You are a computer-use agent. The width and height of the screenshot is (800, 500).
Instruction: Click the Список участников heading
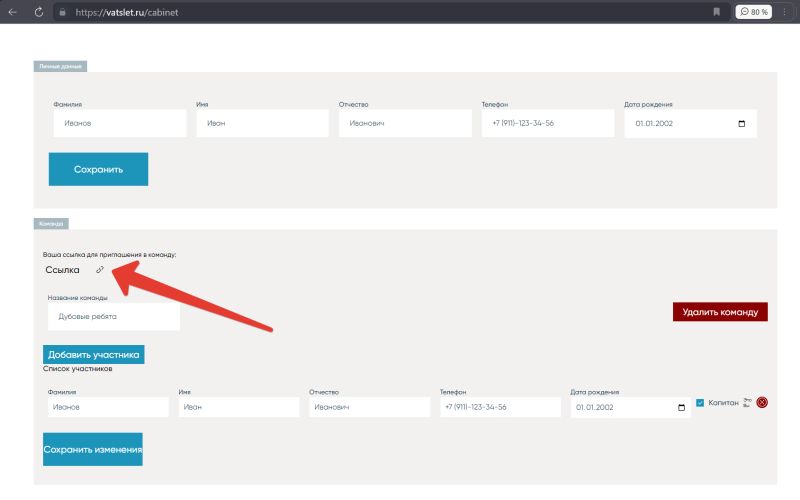pyautogui.click(x=78, y=368)
